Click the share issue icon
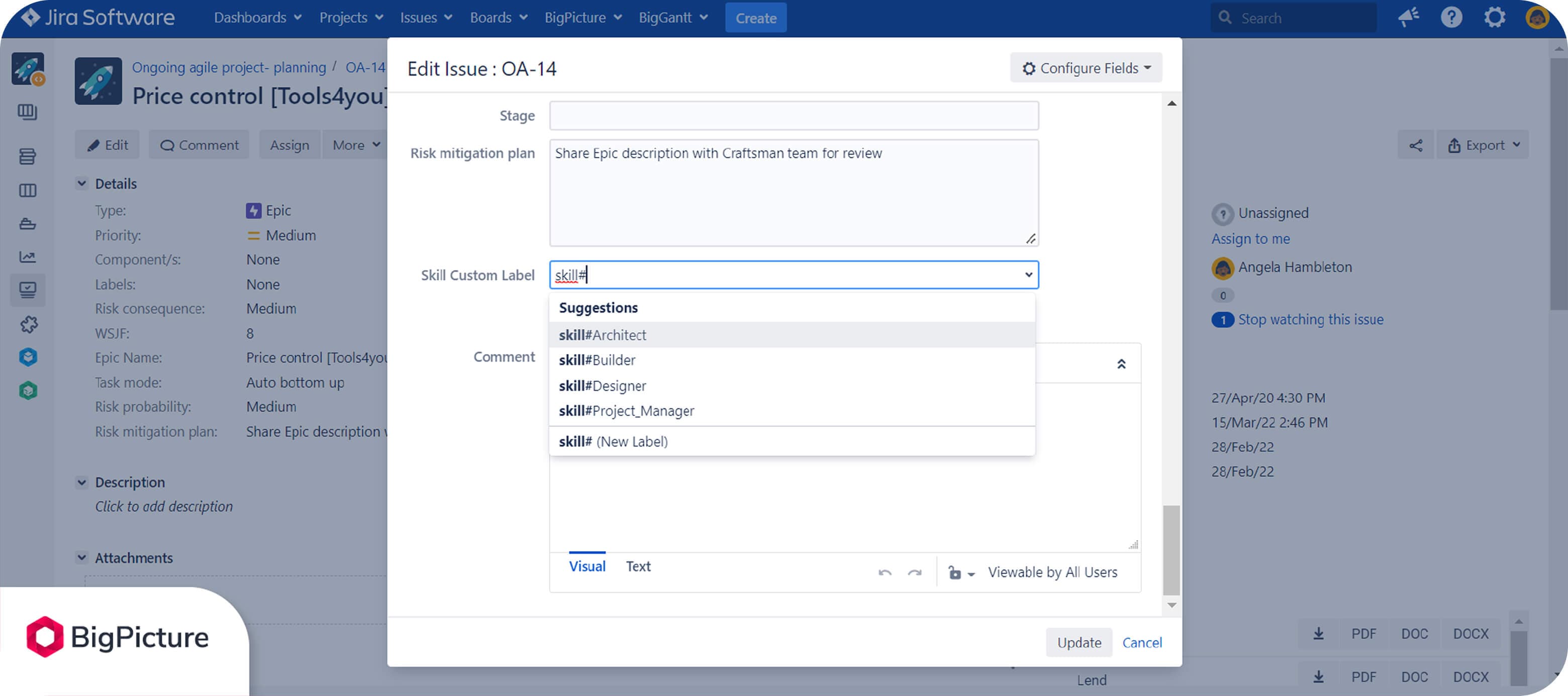1568x696 pixels. click(x=1416, y=145)
